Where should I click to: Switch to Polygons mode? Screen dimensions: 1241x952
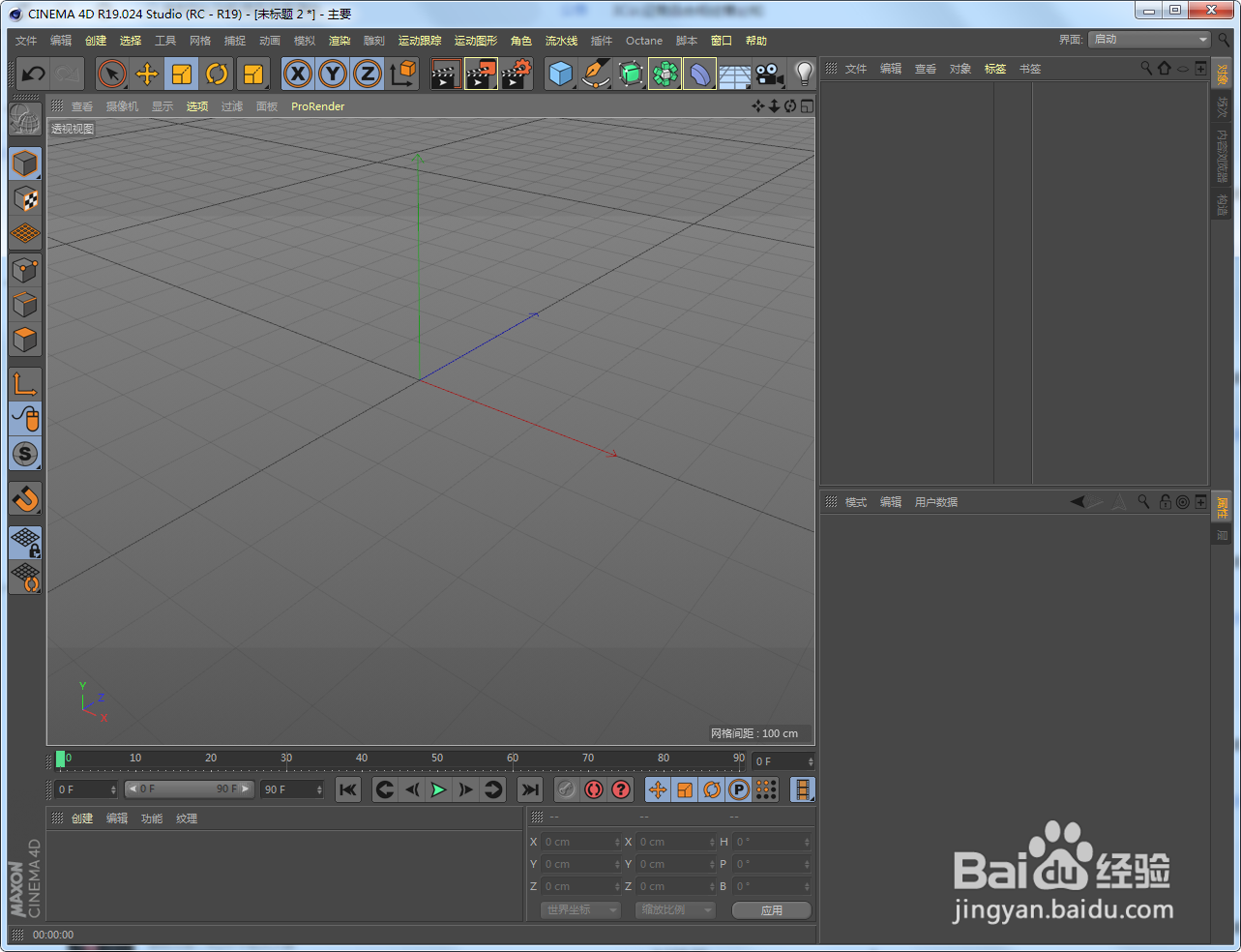pos(25,340)
